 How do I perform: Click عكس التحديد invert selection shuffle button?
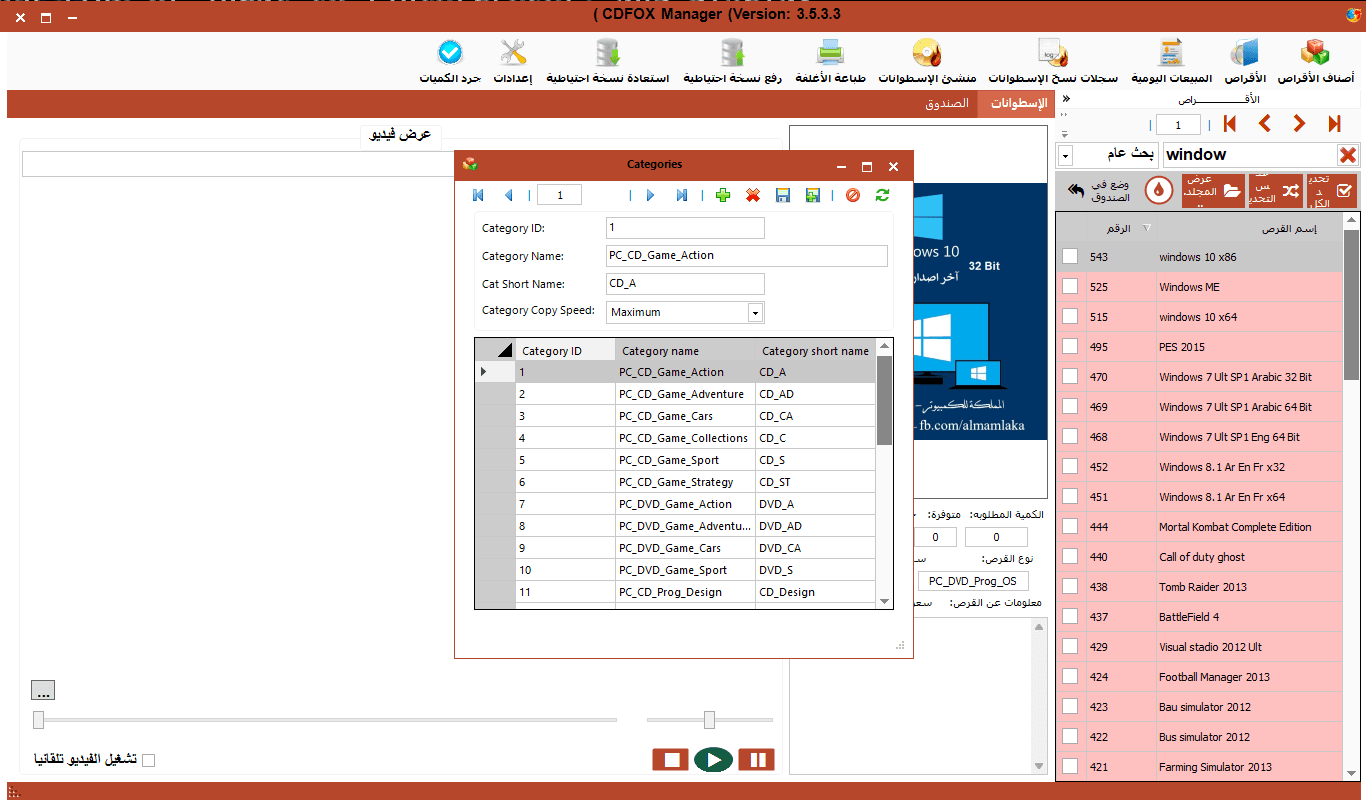pyautogui.click(x=1276, y=190)
